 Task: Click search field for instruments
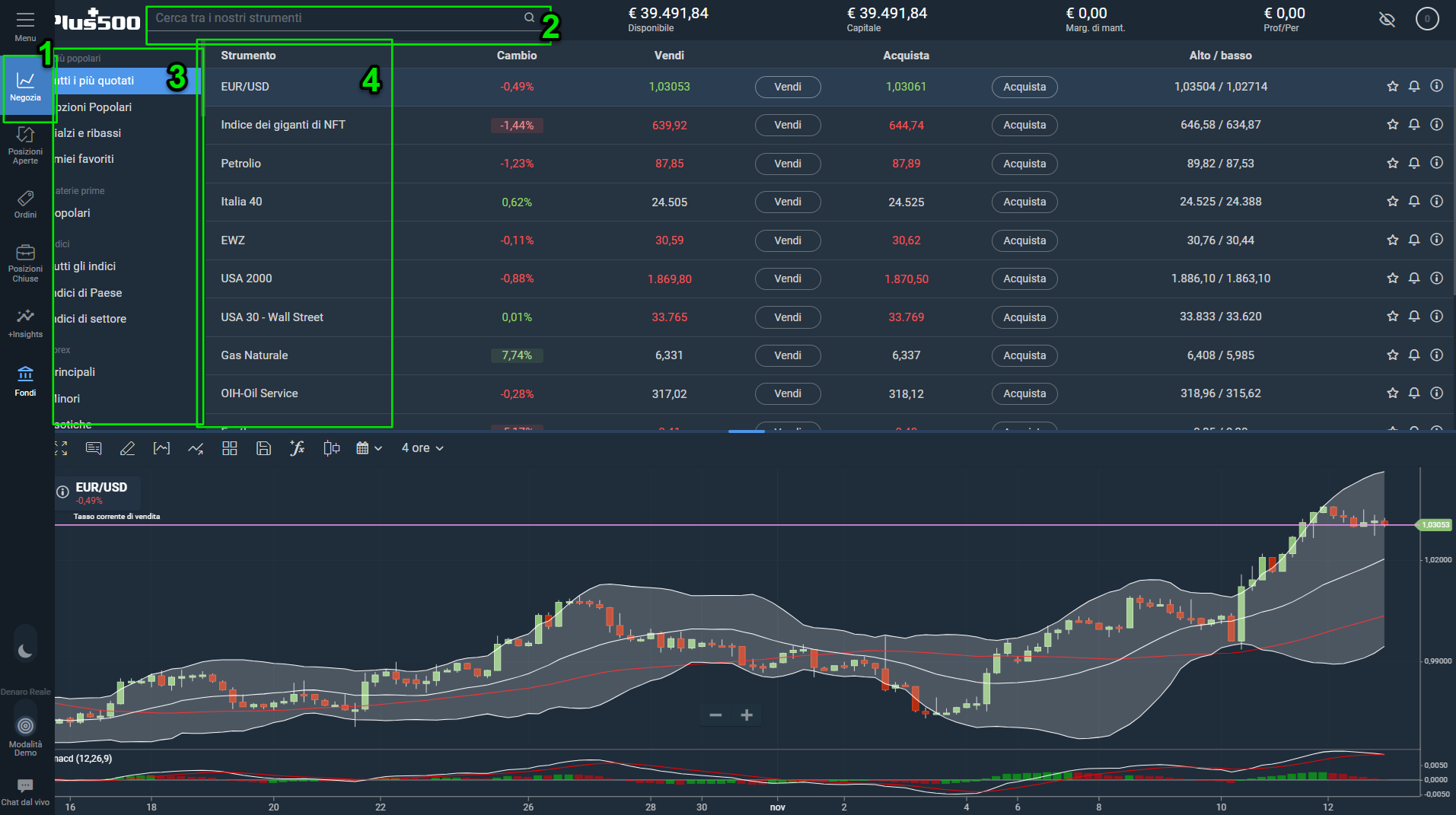339,18
